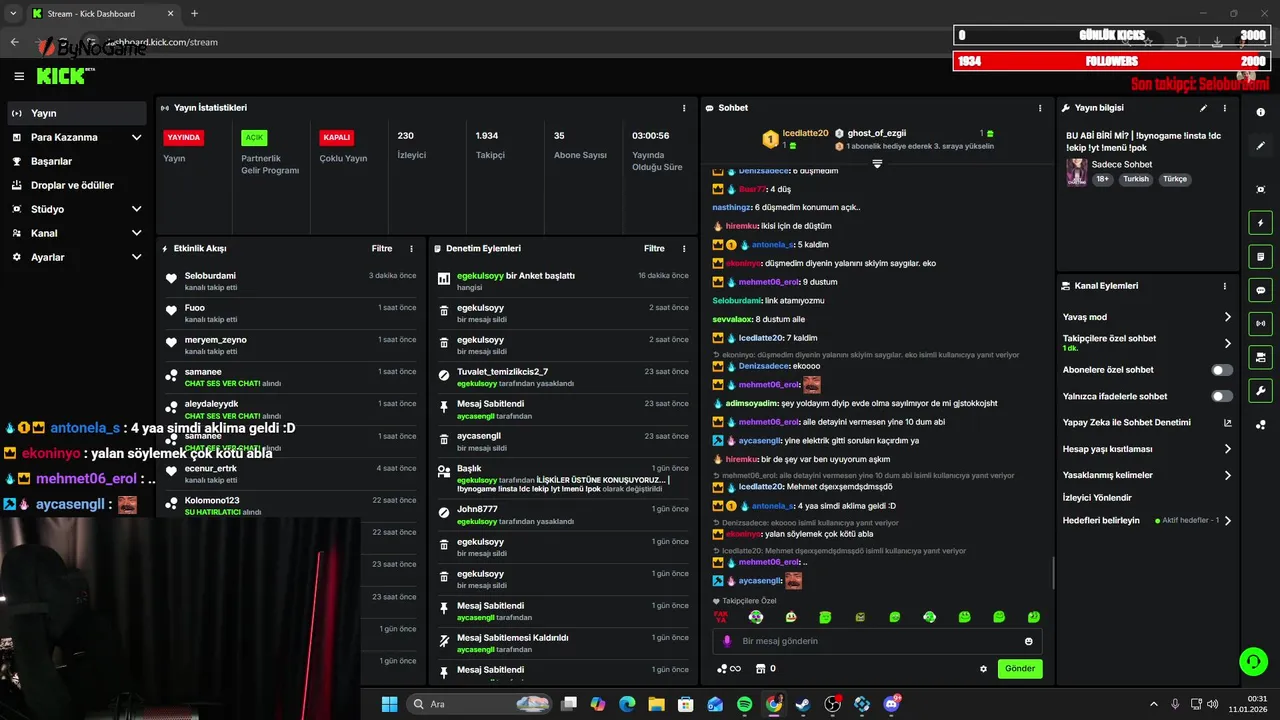Open Windows Start menu
The image size is (1280, 720).
[x=389, y=704]
